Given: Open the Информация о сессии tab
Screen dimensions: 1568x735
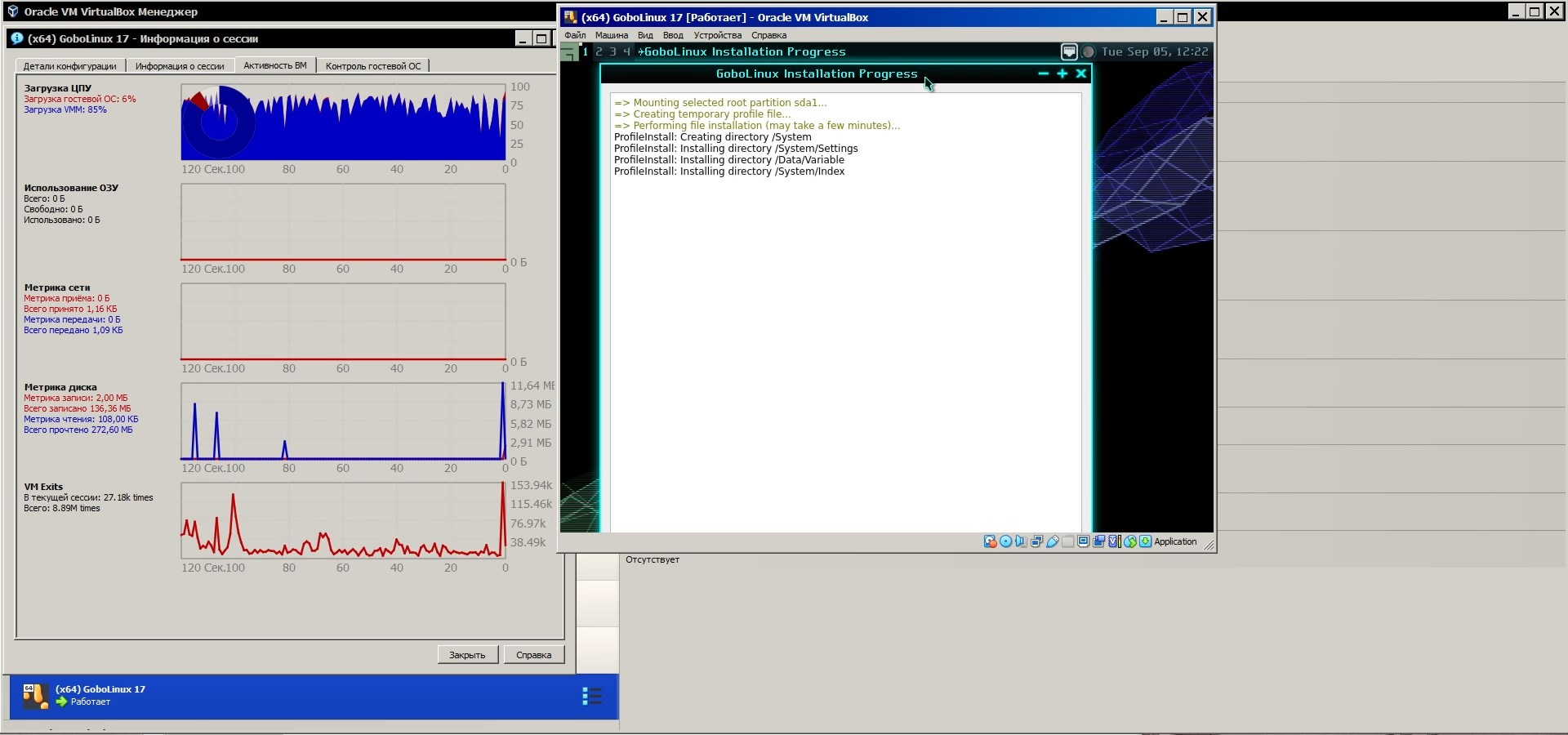Looking at the screenshot, I should pyautogui.click(x=180, y=66).
